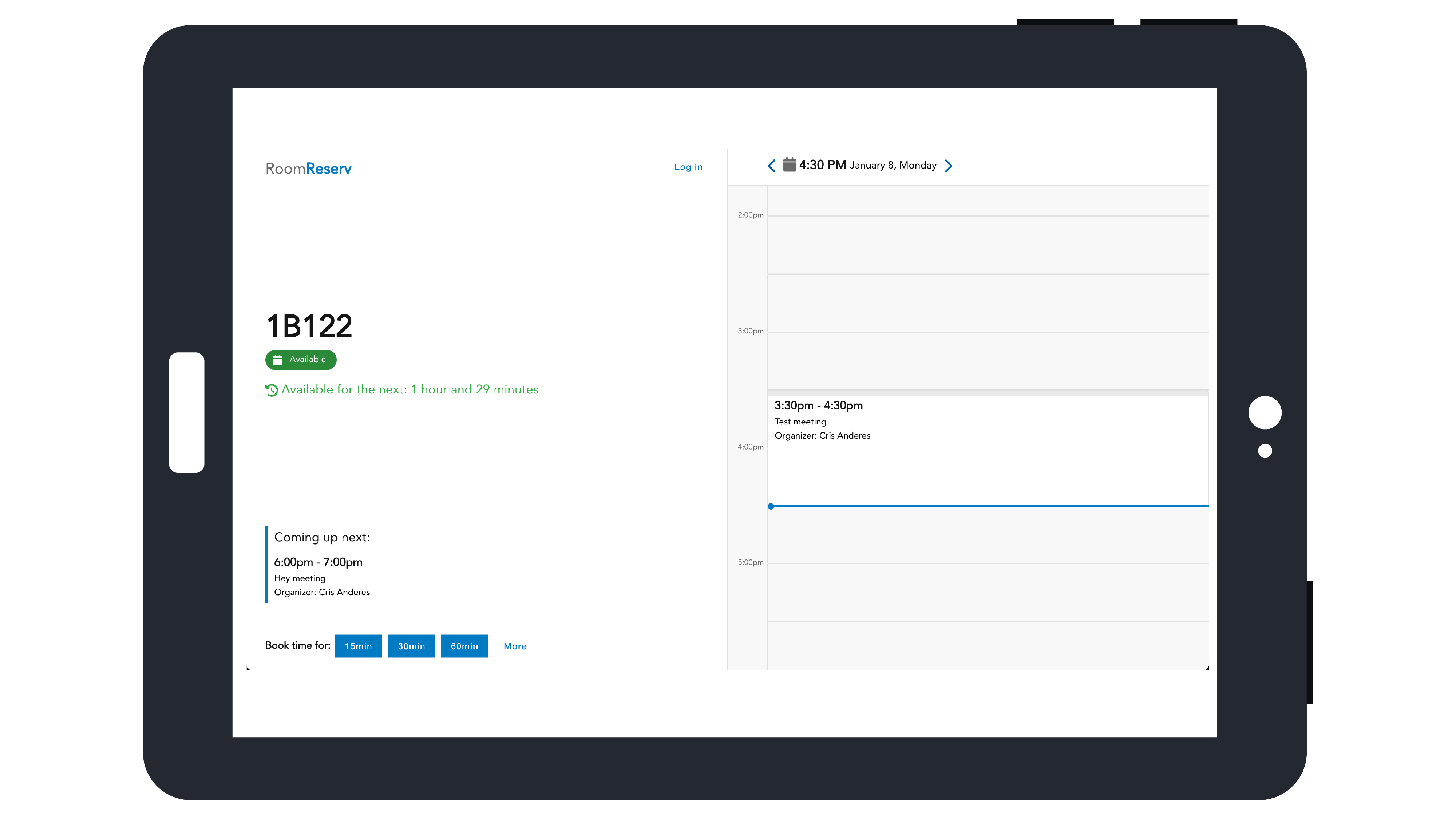The width and height of the screenshot is (1456, 819).
Task: Click the RoomReserv logo
Action: click(308, 169)
